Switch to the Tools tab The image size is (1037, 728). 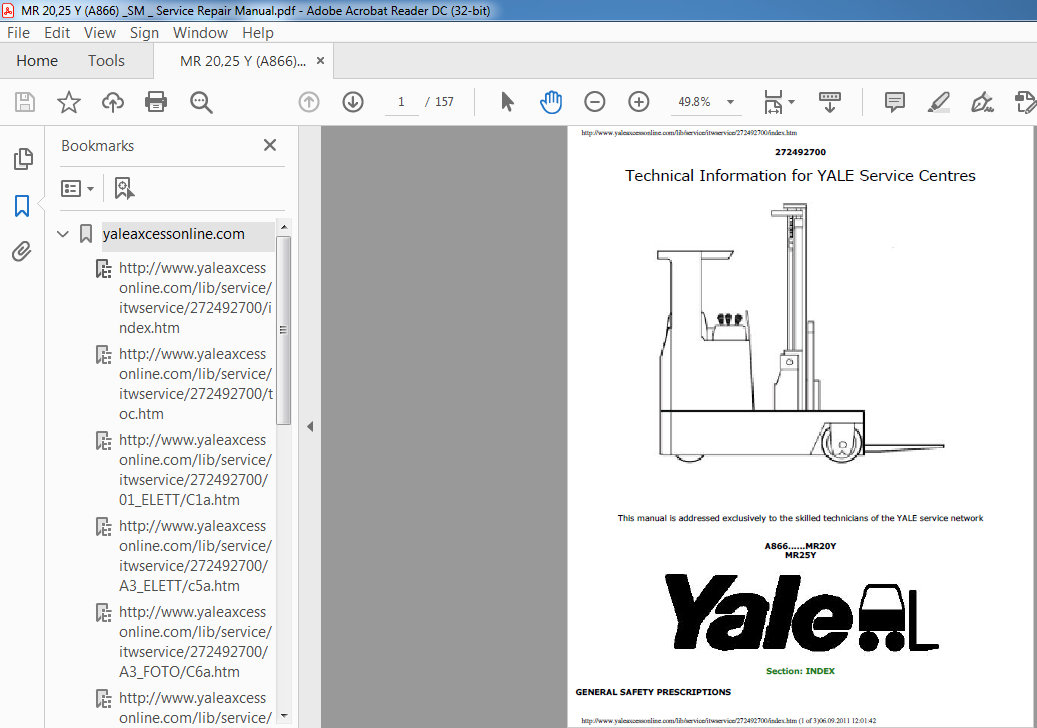tap(106, 61)
